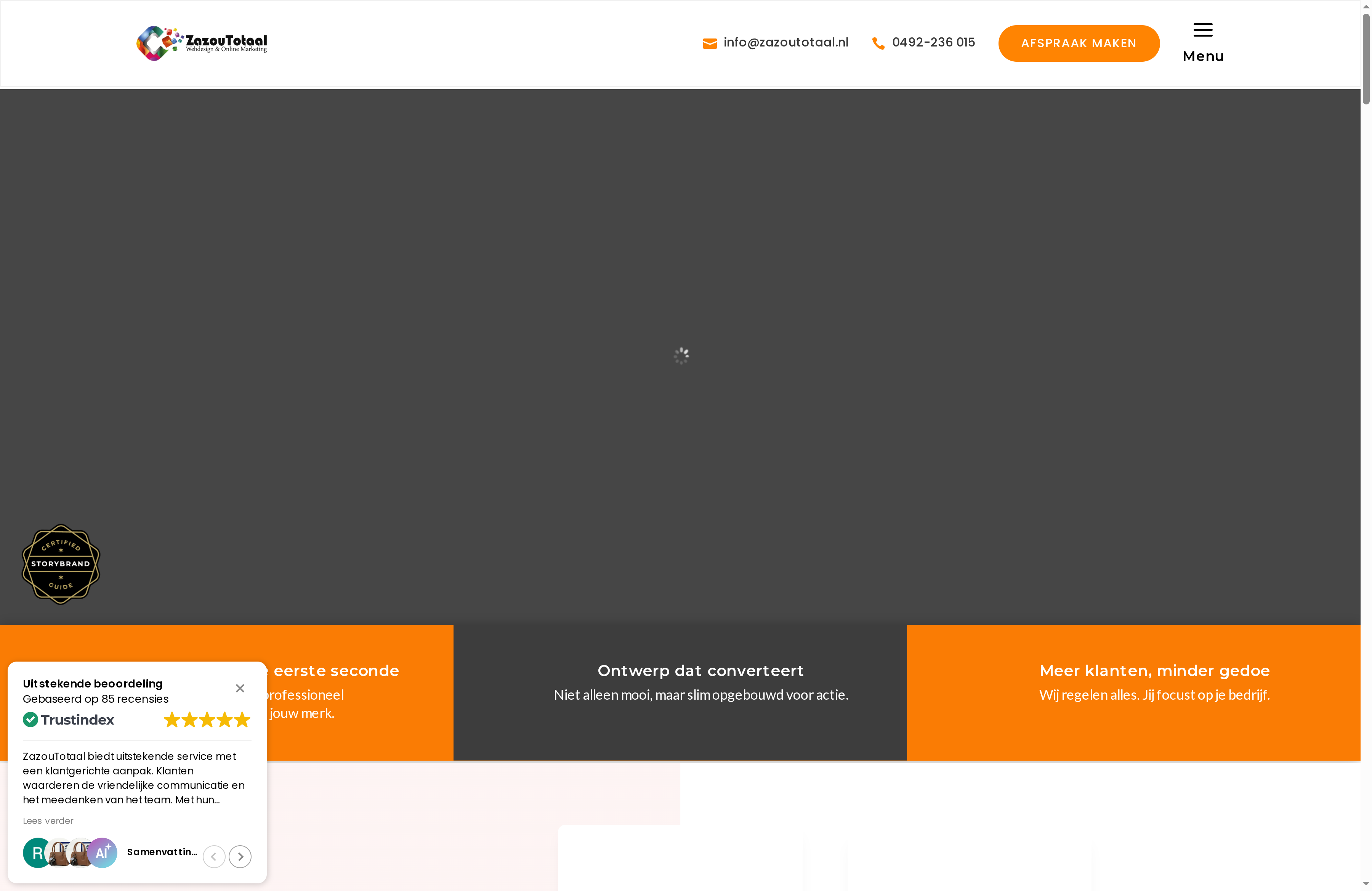Screen dimensions: 1372x891
Task: Click the ZazouTotaal logo
Action: tap(202, 43)
